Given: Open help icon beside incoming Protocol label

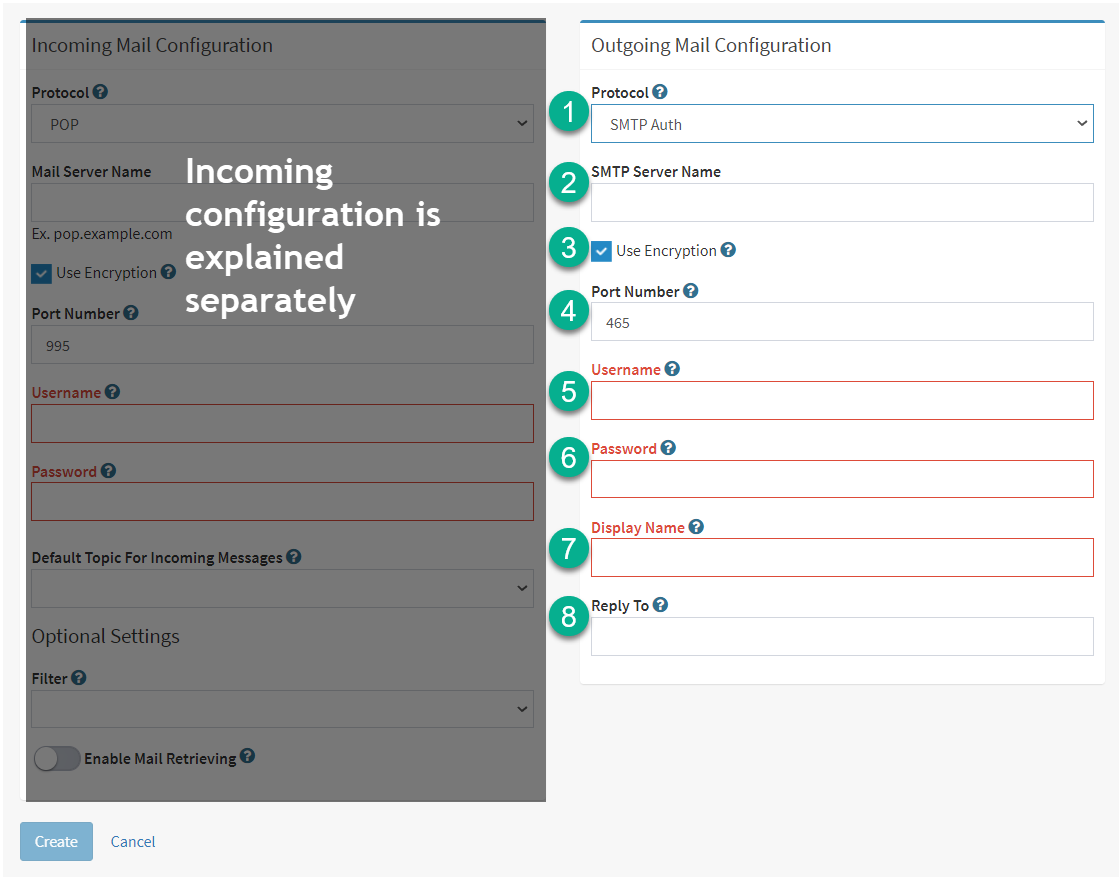Looking at the screenshot, I should tap(101, 92).
